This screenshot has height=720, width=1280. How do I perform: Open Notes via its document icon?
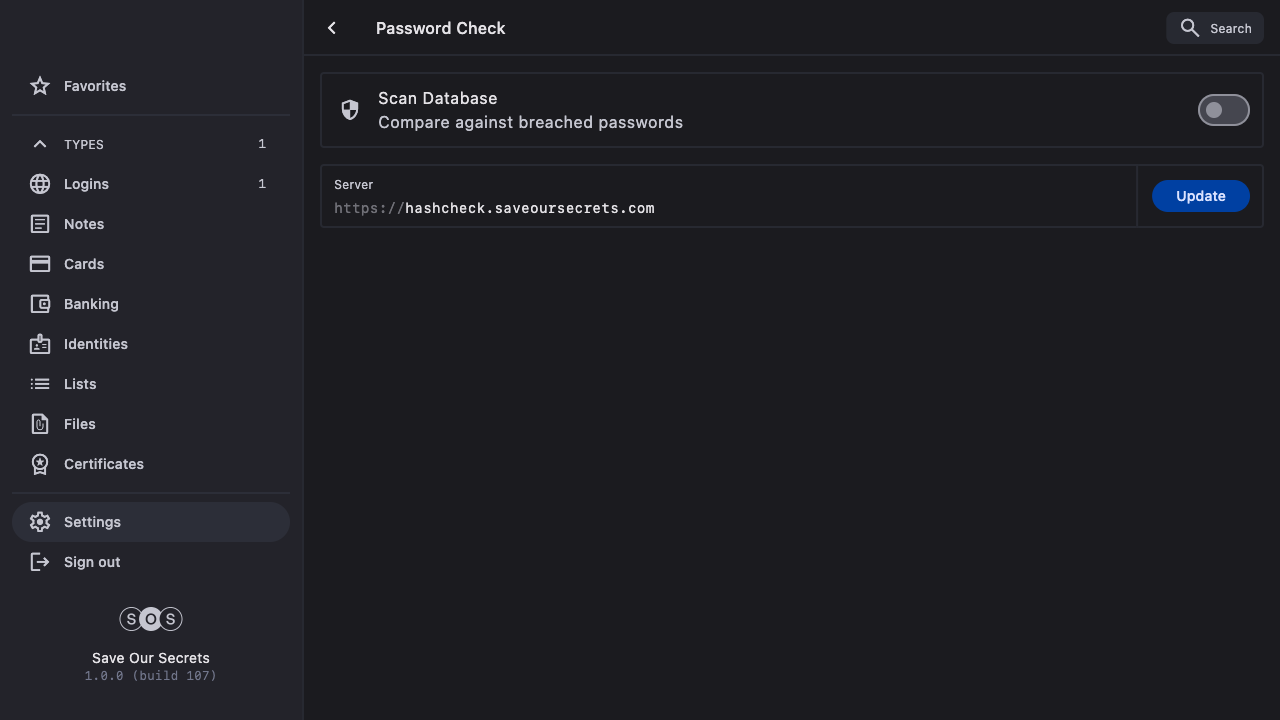(x=40, y=224)
